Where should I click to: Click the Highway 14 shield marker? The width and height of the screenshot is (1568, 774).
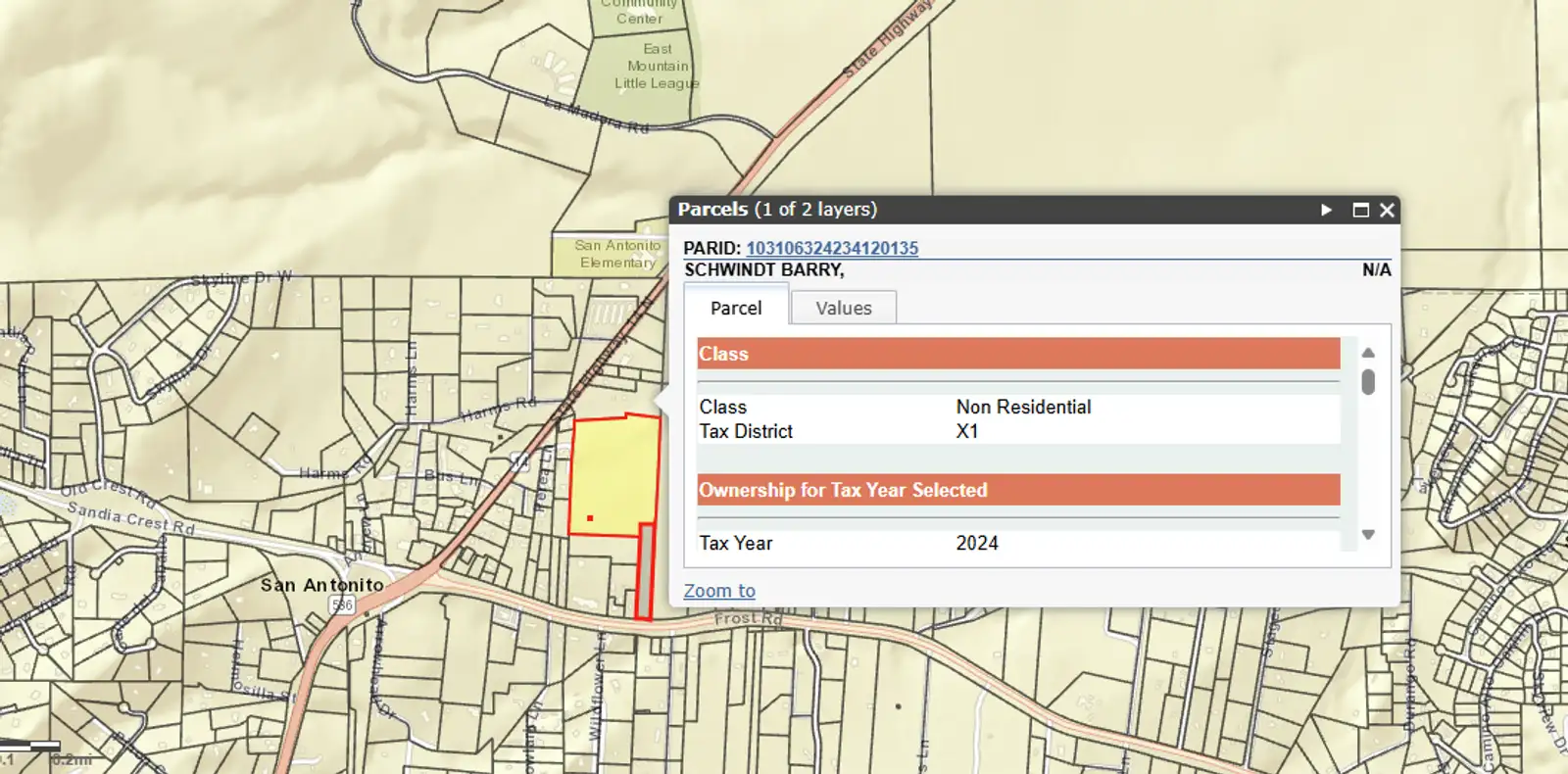519,461
